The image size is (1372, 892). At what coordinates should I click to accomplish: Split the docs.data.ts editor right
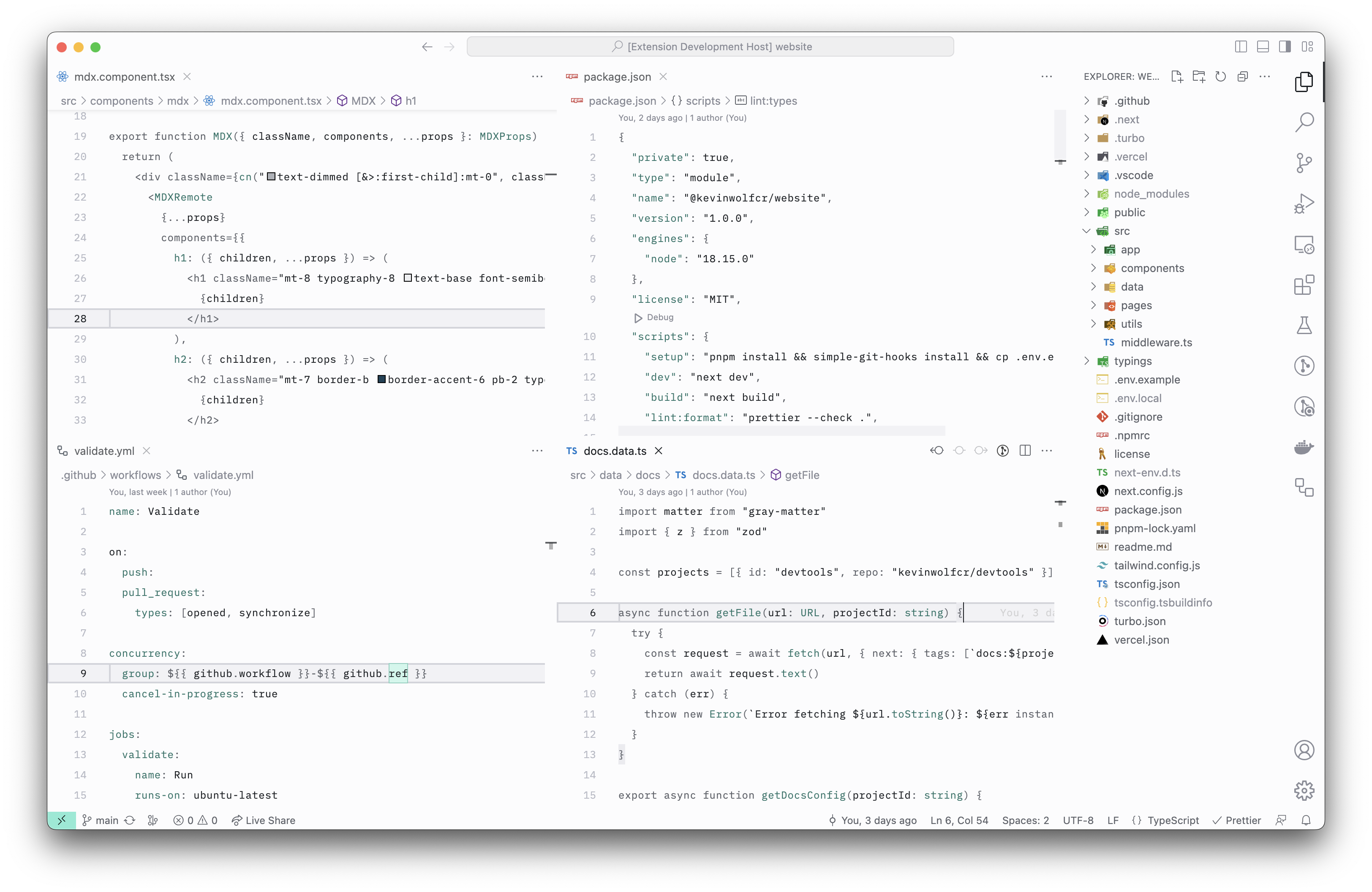[x=1025, y=451]
